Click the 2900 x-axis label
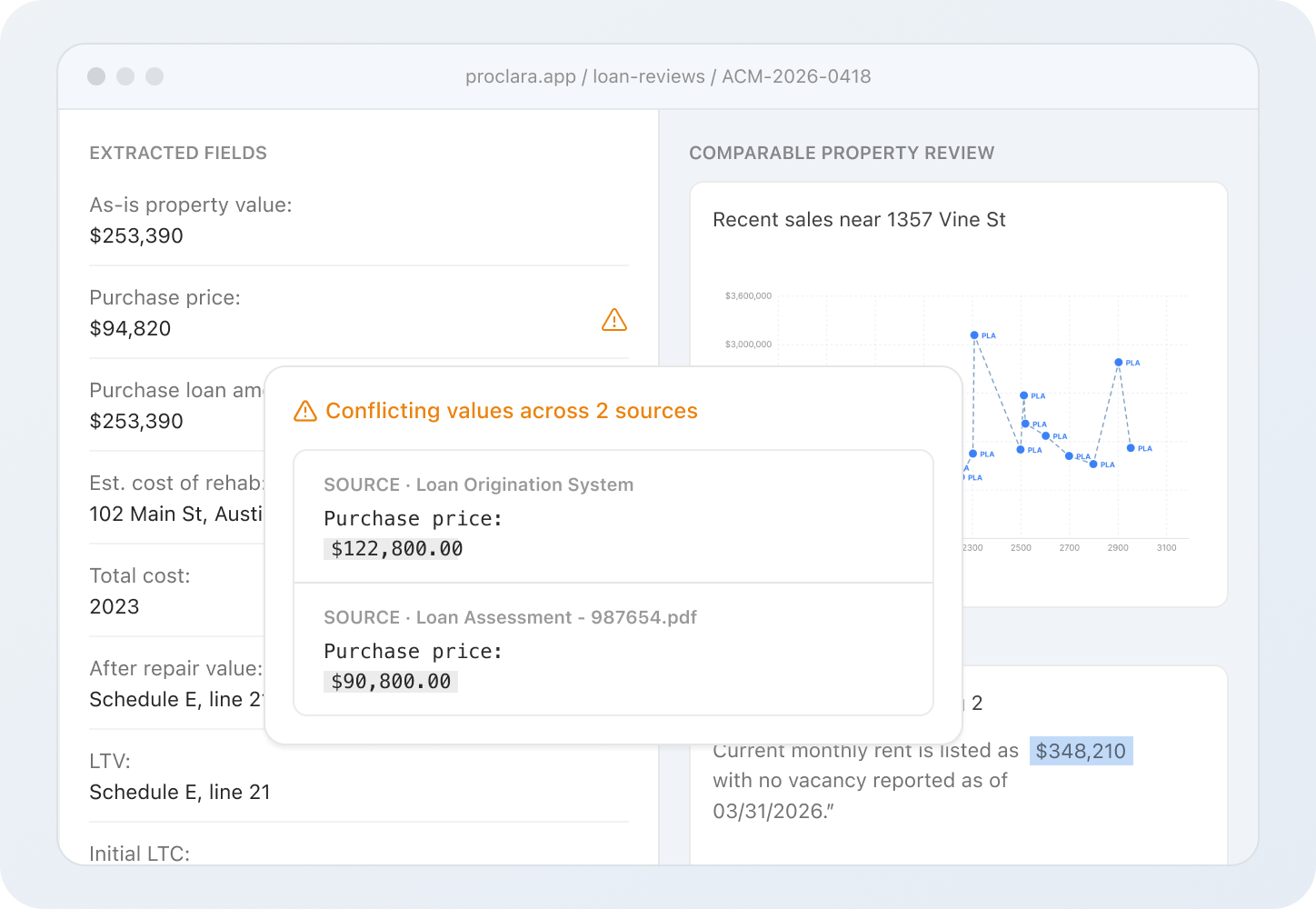The height and width of the screenshot is (909, 1316). tap(1118, 547)
